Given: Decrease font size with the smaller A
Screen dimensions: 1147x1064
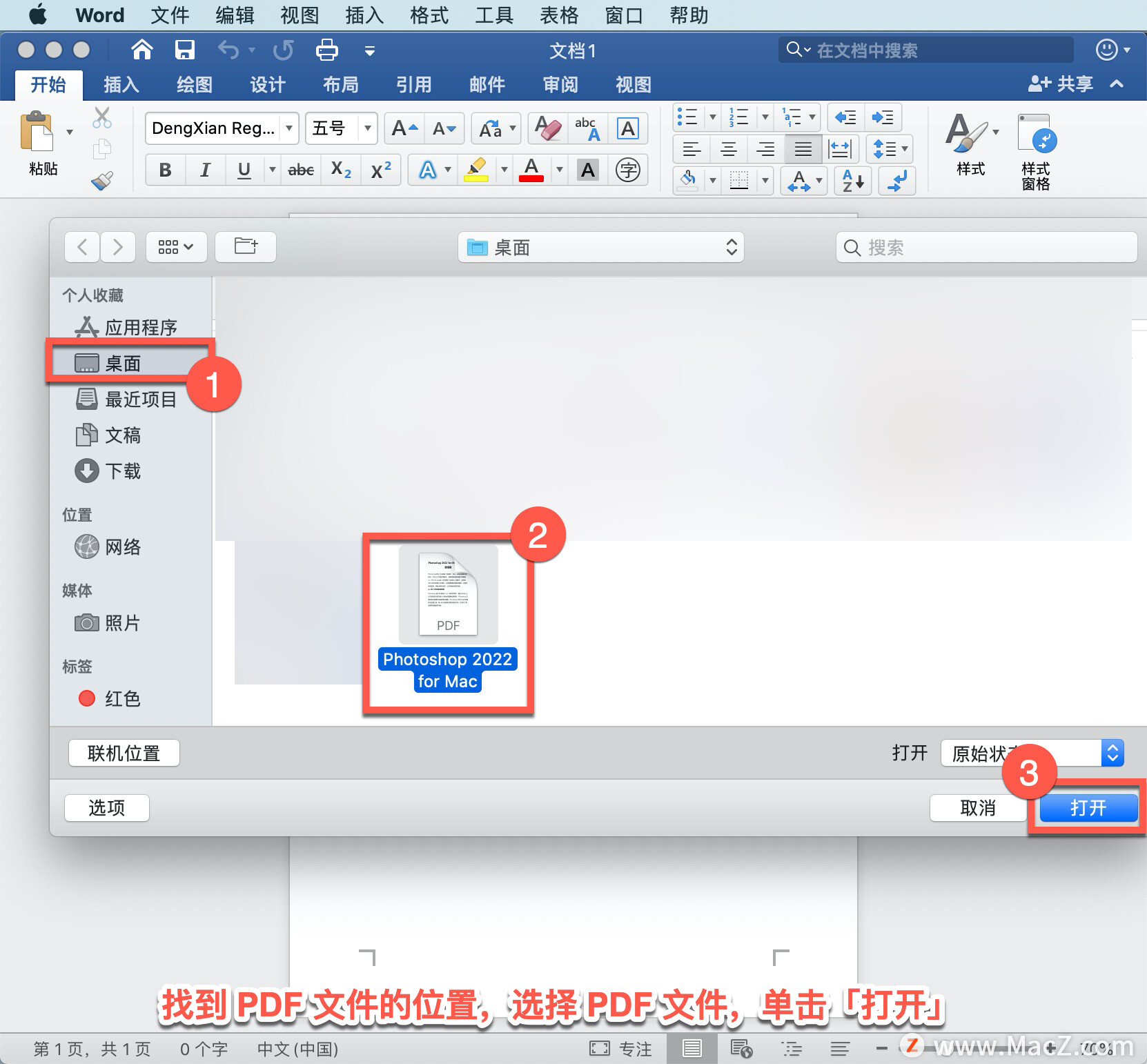Looking at the screenshot, I should [444, 128].
